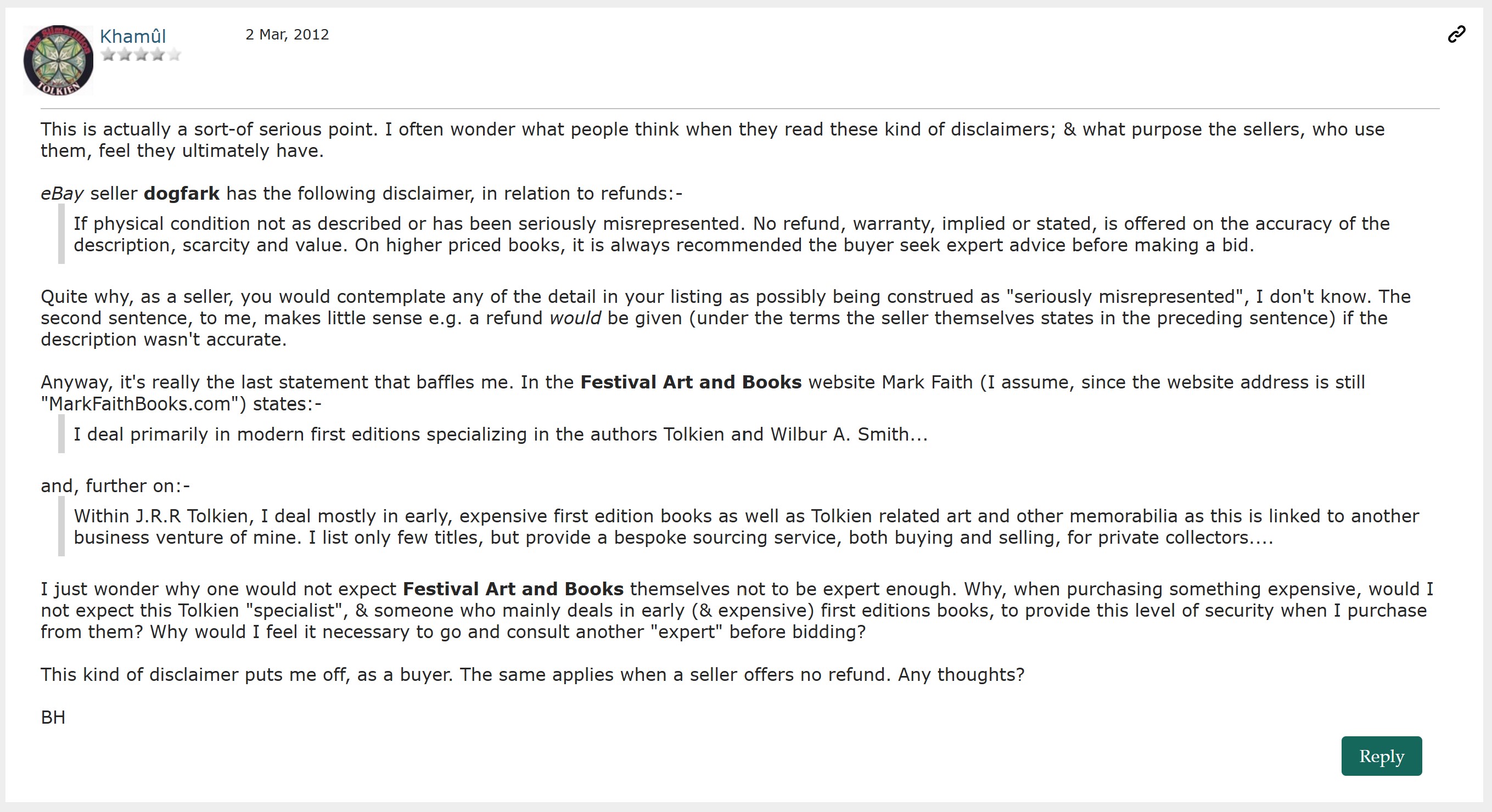Copy the post permalink via chain icon
The image size is (1492, 812).
pos(1456,34)
